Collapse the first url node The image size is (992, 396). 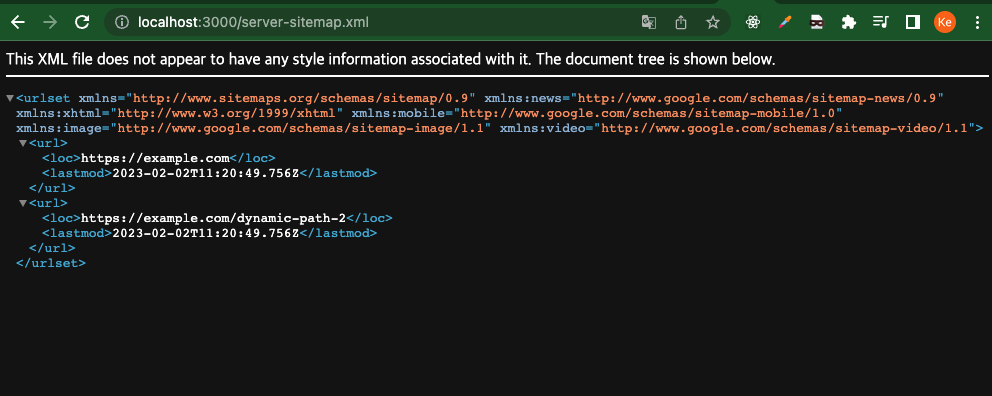(23, 143)
